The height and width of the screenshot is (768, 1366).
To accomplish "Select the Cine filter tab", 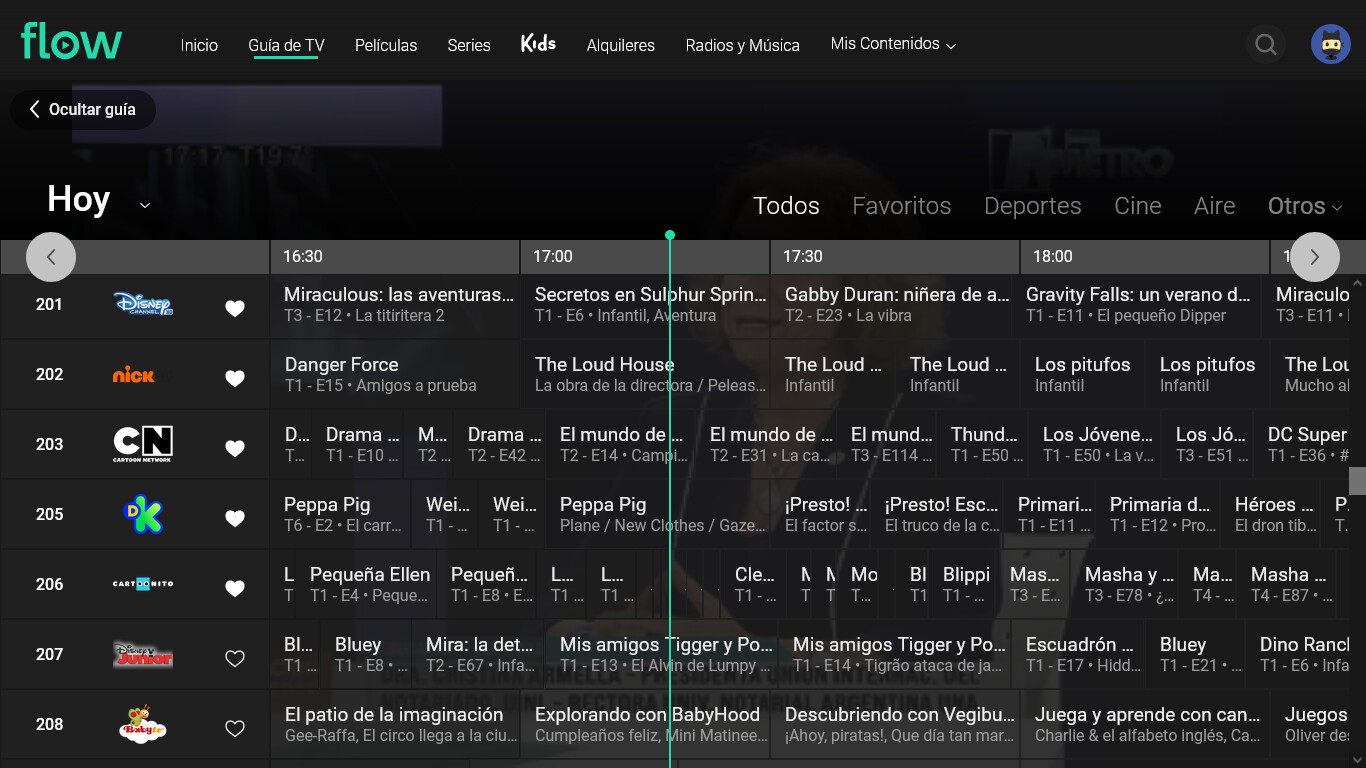I will 1138,206.
